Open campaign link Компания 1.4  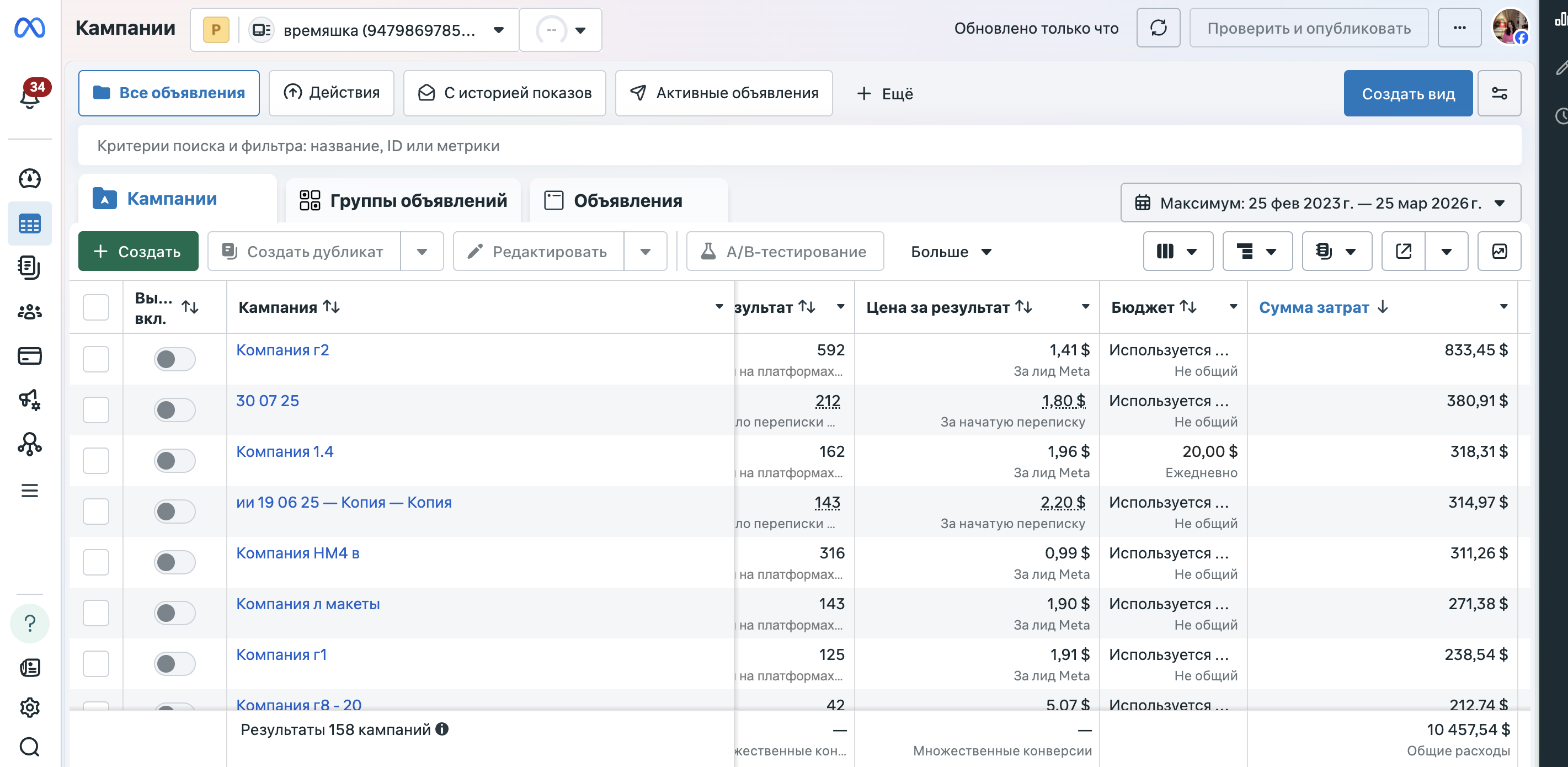[x=285, y=451]
